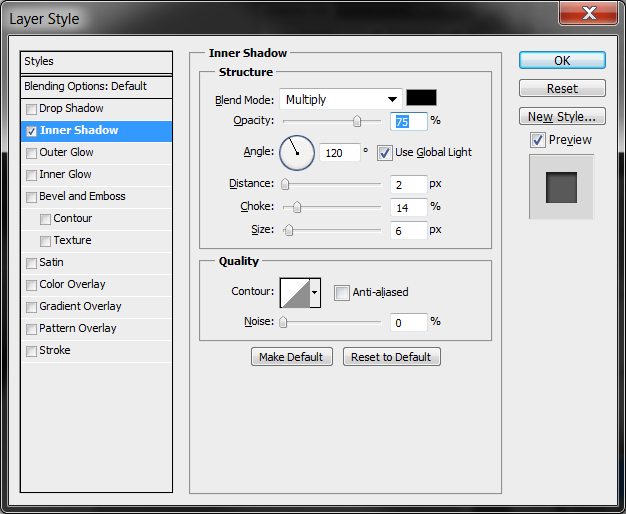The width and height of the screenshot is (626, 514).
Task: Click the Opacity slider handle
Action: [357, 122]
